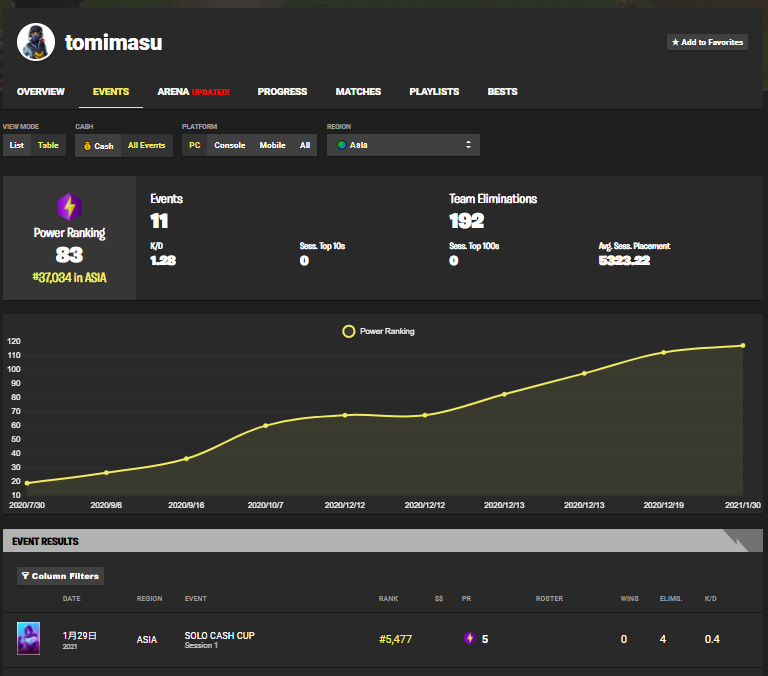Click the 2020/10/7 chart data point
The width and height of the screenshot is (768, 676).
[265, 426]
